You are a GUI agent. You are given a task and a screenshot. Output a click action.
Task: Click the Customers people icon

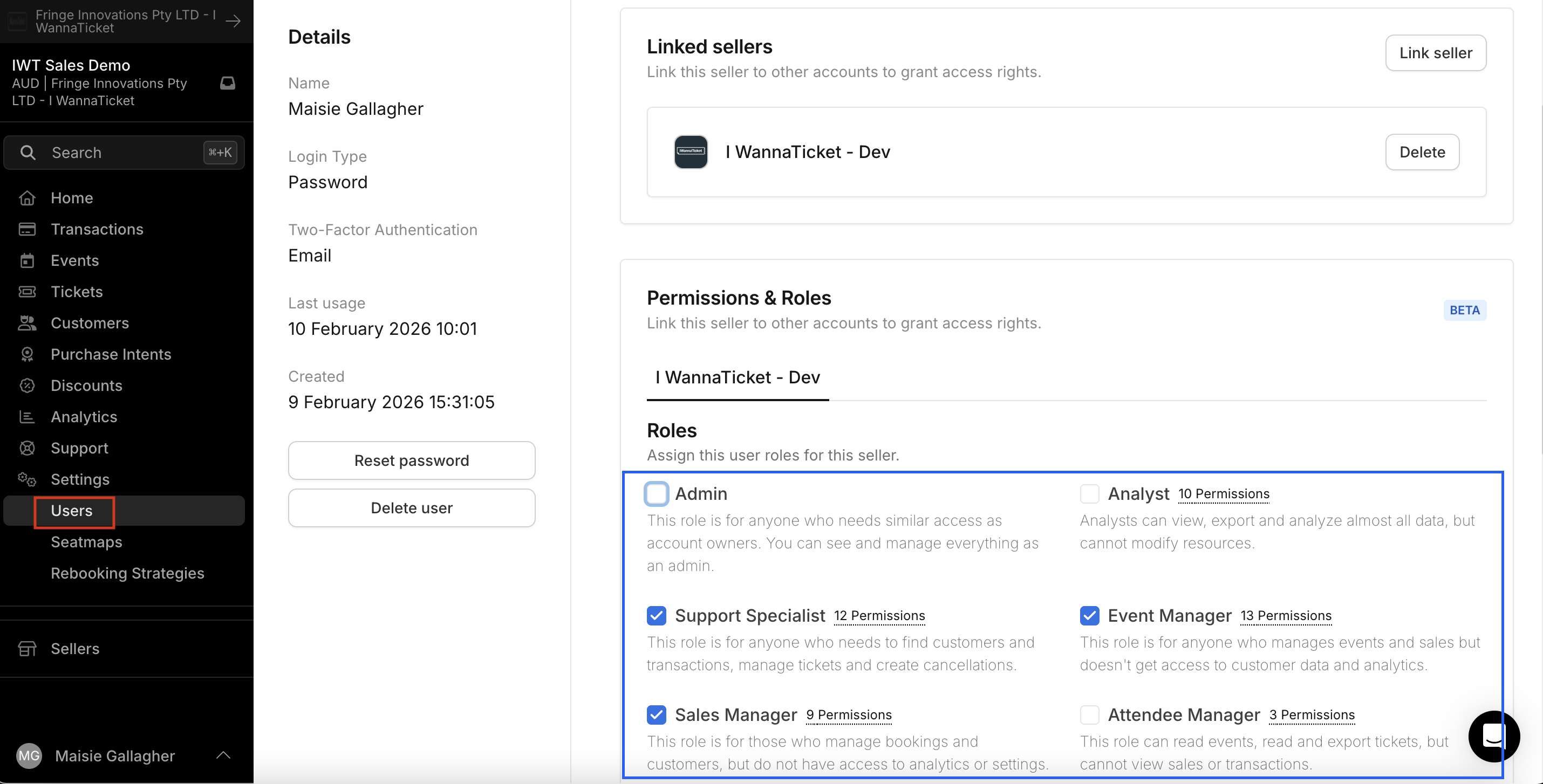click(27, 323)
